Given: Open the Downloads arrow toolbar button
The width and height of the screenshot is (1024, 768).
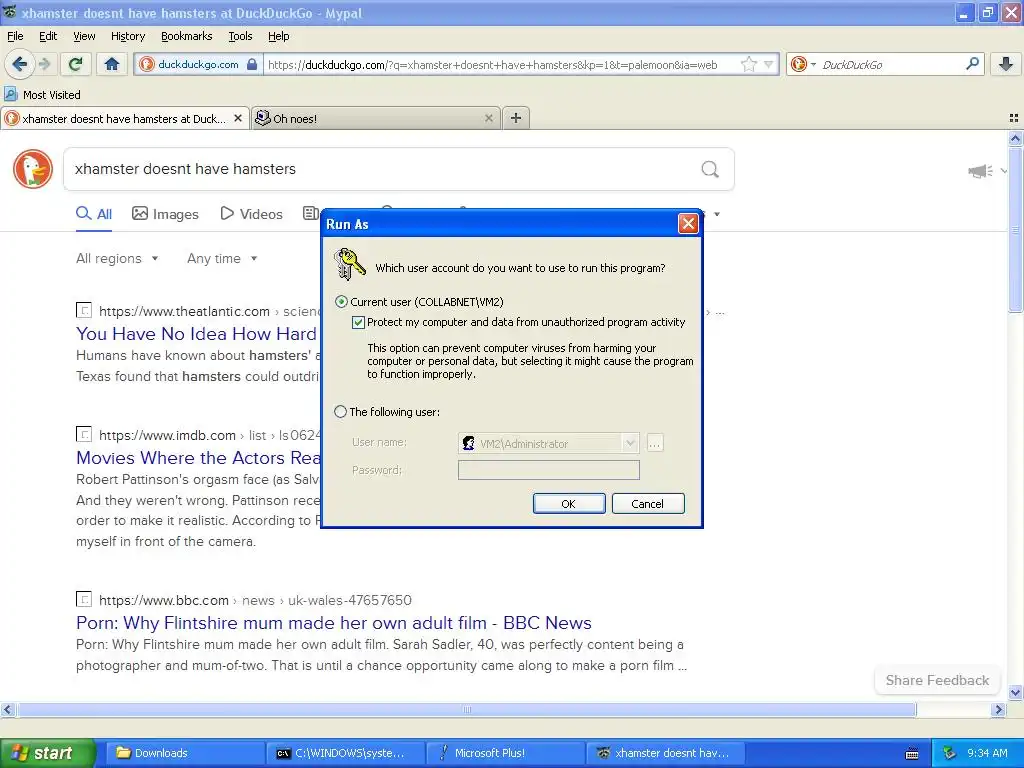Looking at the screenshot, I should coord(1006,64).
